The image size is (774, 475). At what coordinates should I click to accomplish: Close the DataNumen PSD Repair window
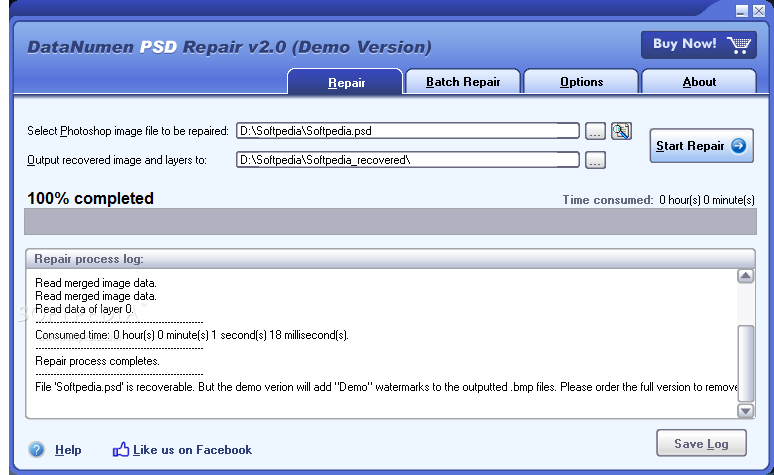pyautogui.click(x=759, y=11)
